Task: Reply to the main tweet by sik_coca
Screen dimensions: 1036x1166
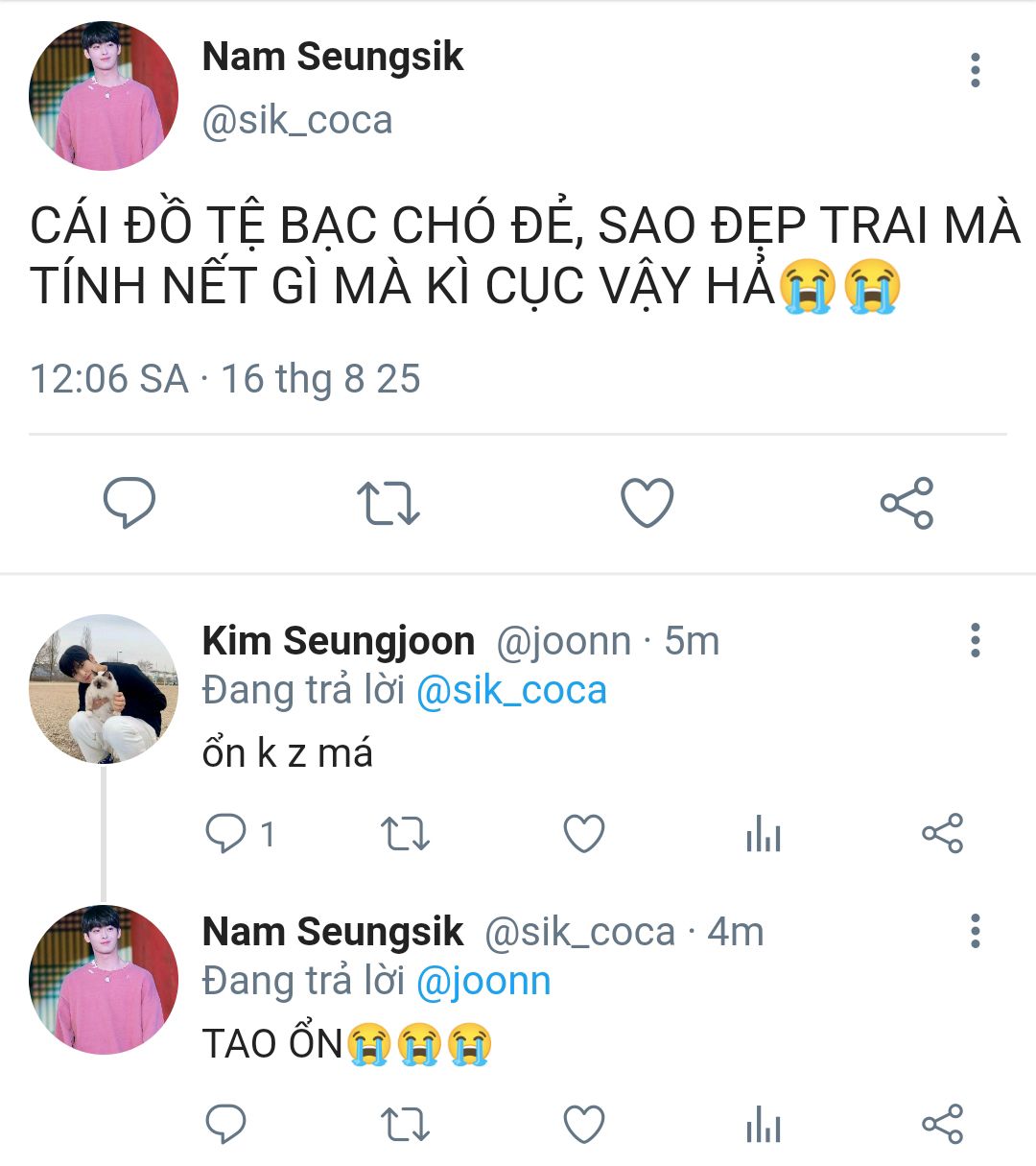Action: pos(129,502)
